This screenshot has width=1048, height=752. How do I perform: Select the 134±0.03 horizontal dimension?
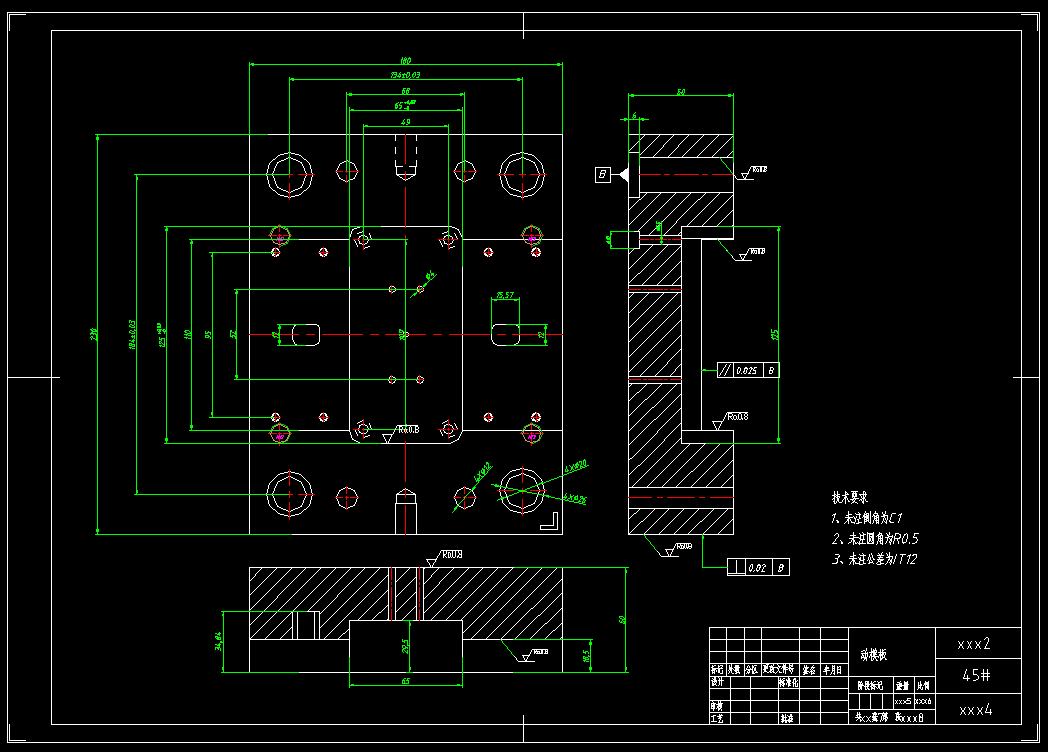pyautogui.click(x=406, y=75)
